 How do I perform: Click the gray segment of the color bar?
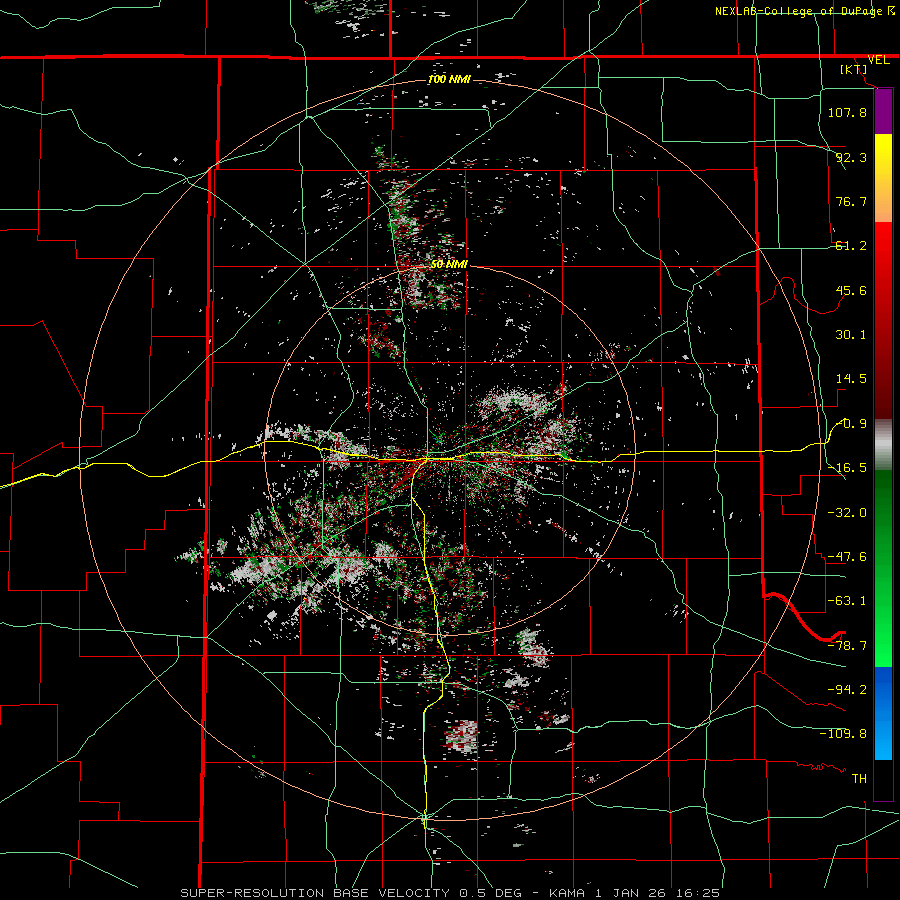pos(883,445)
